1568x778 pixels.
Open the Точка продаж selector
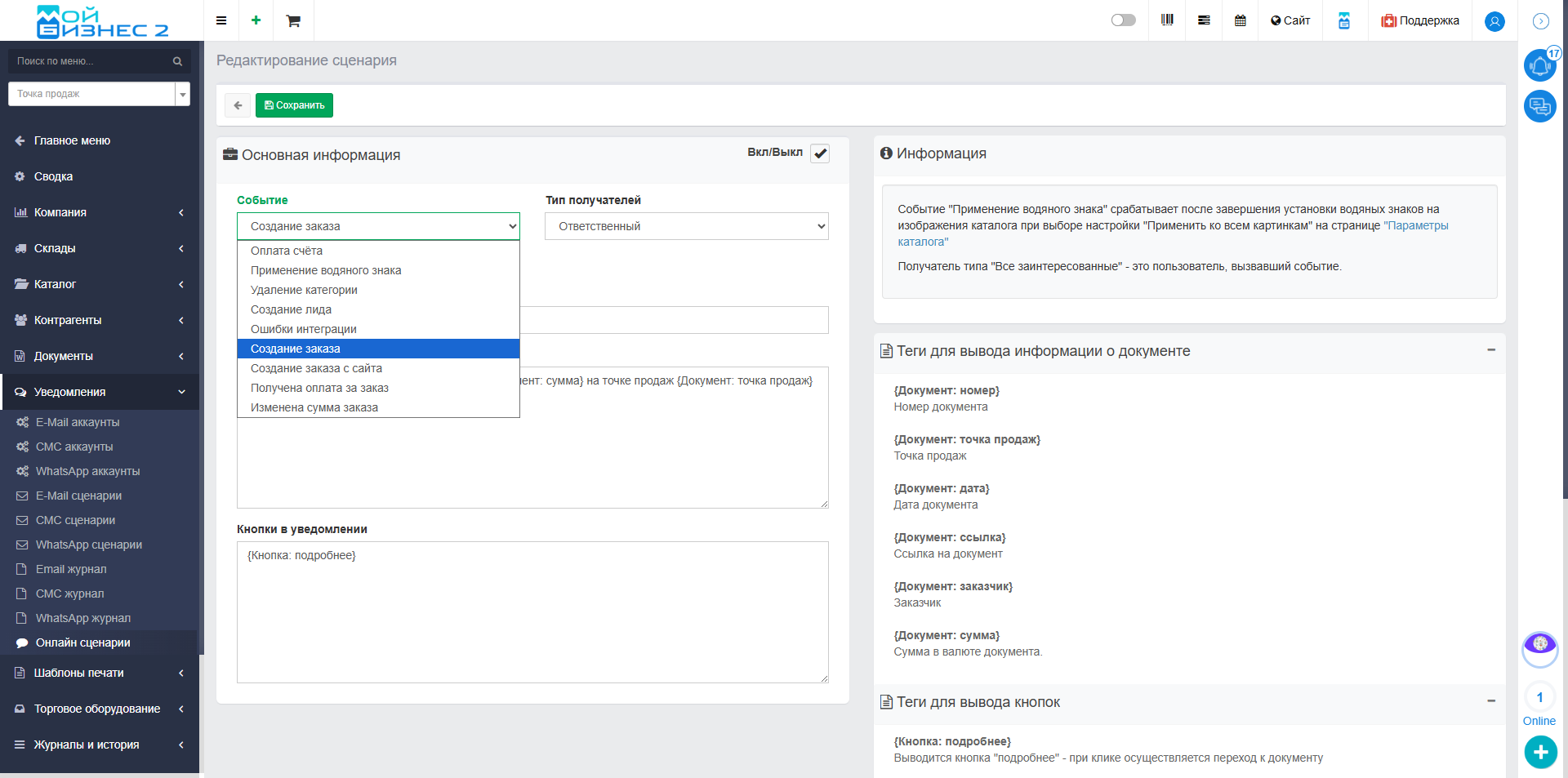(99, 94)
